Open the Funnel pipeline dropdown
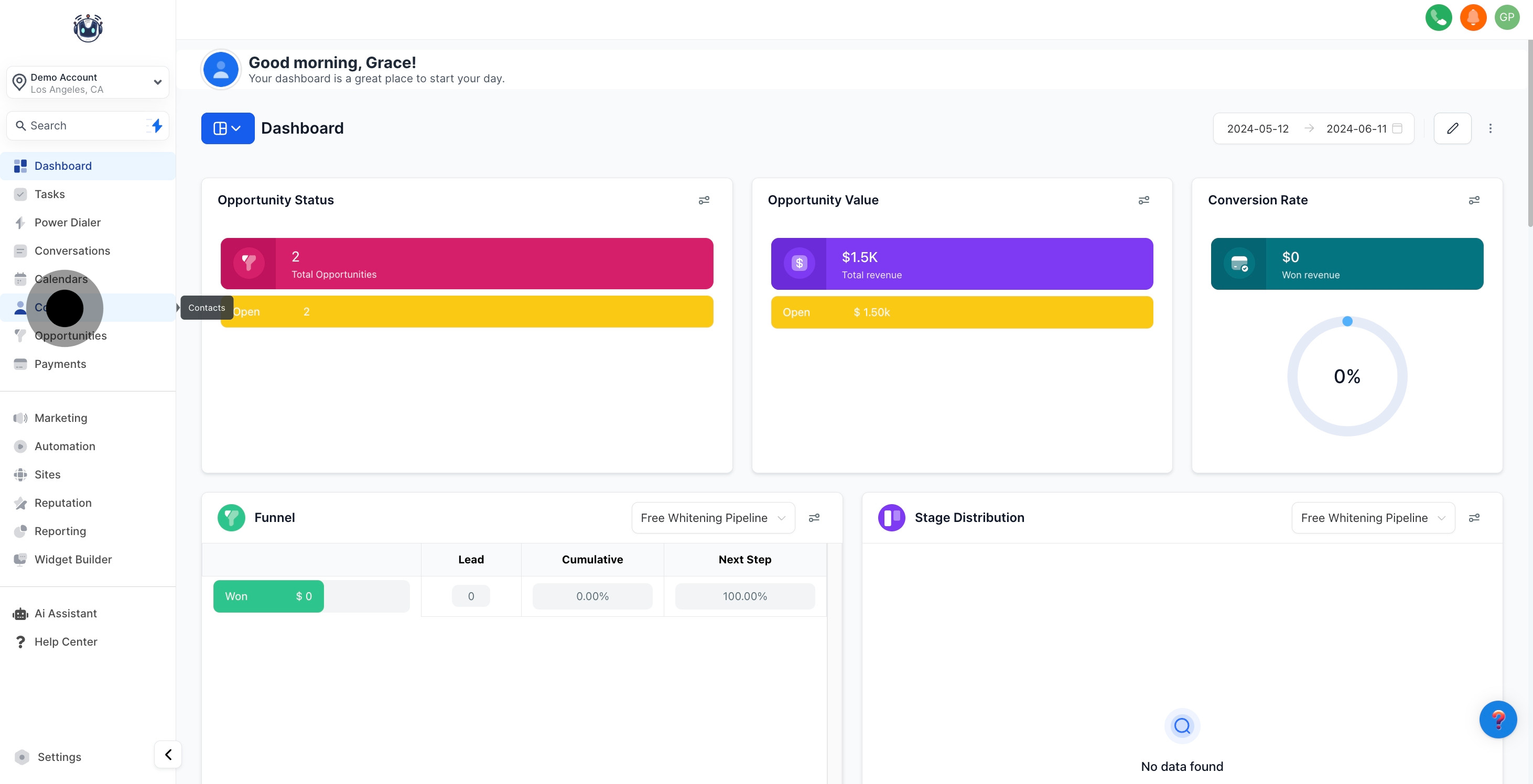1533x784 pixels. (x=712, y=518)
